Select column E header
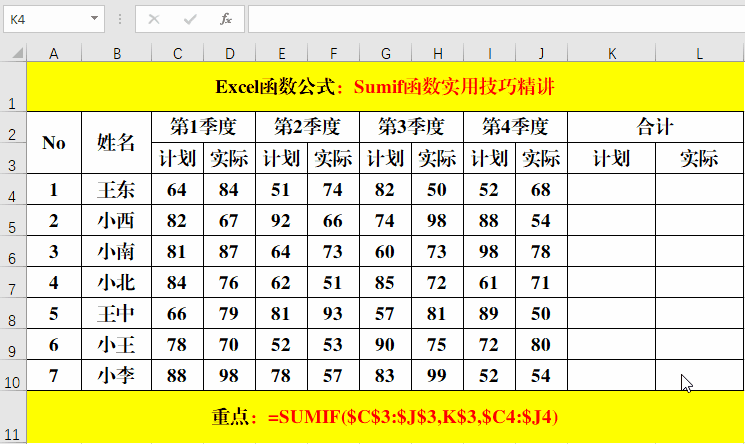 pos(282,53)
